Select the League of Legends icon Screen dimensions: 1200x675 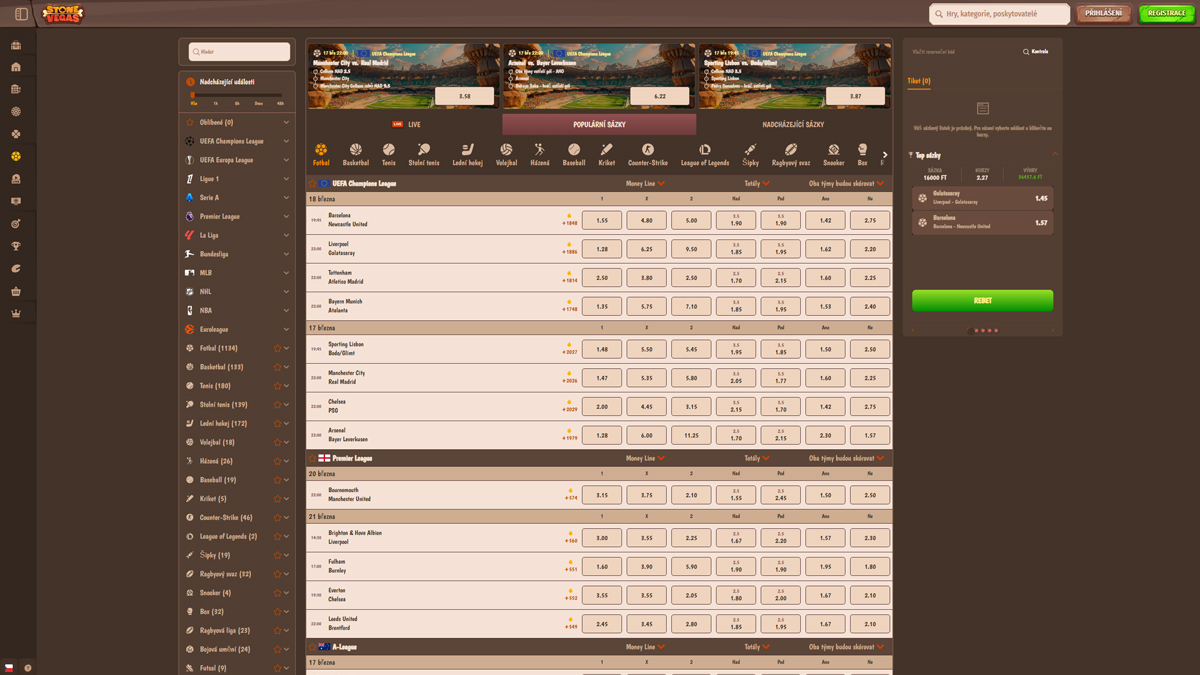(x=706, y=154)
